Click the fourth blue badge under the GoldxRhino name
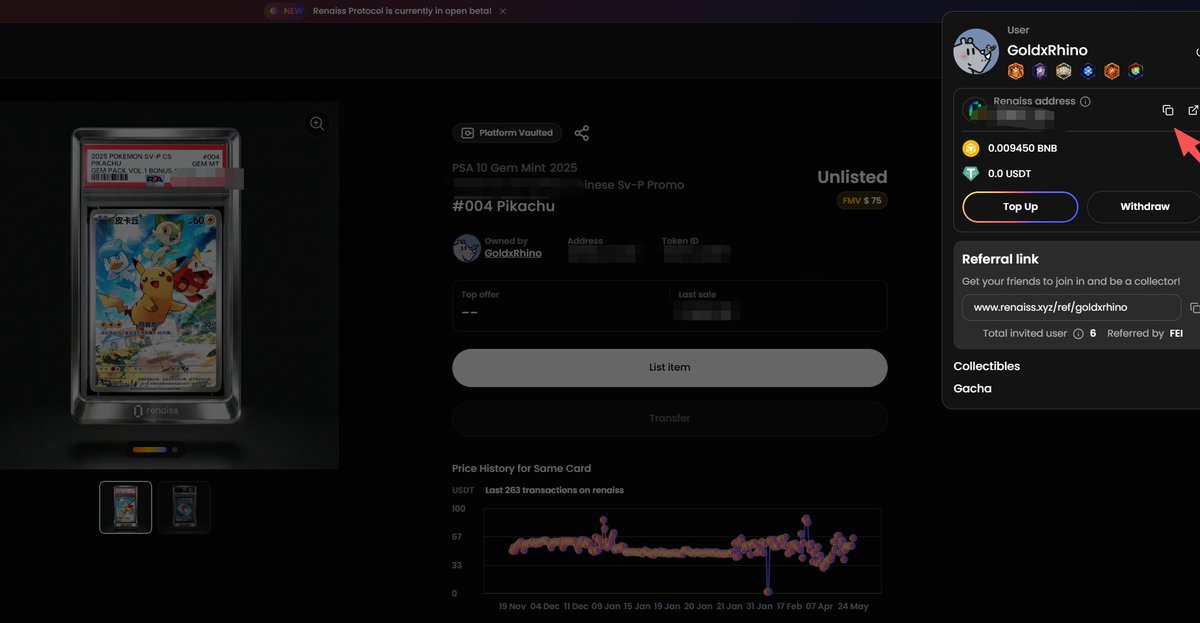 tap(1088, 71)
